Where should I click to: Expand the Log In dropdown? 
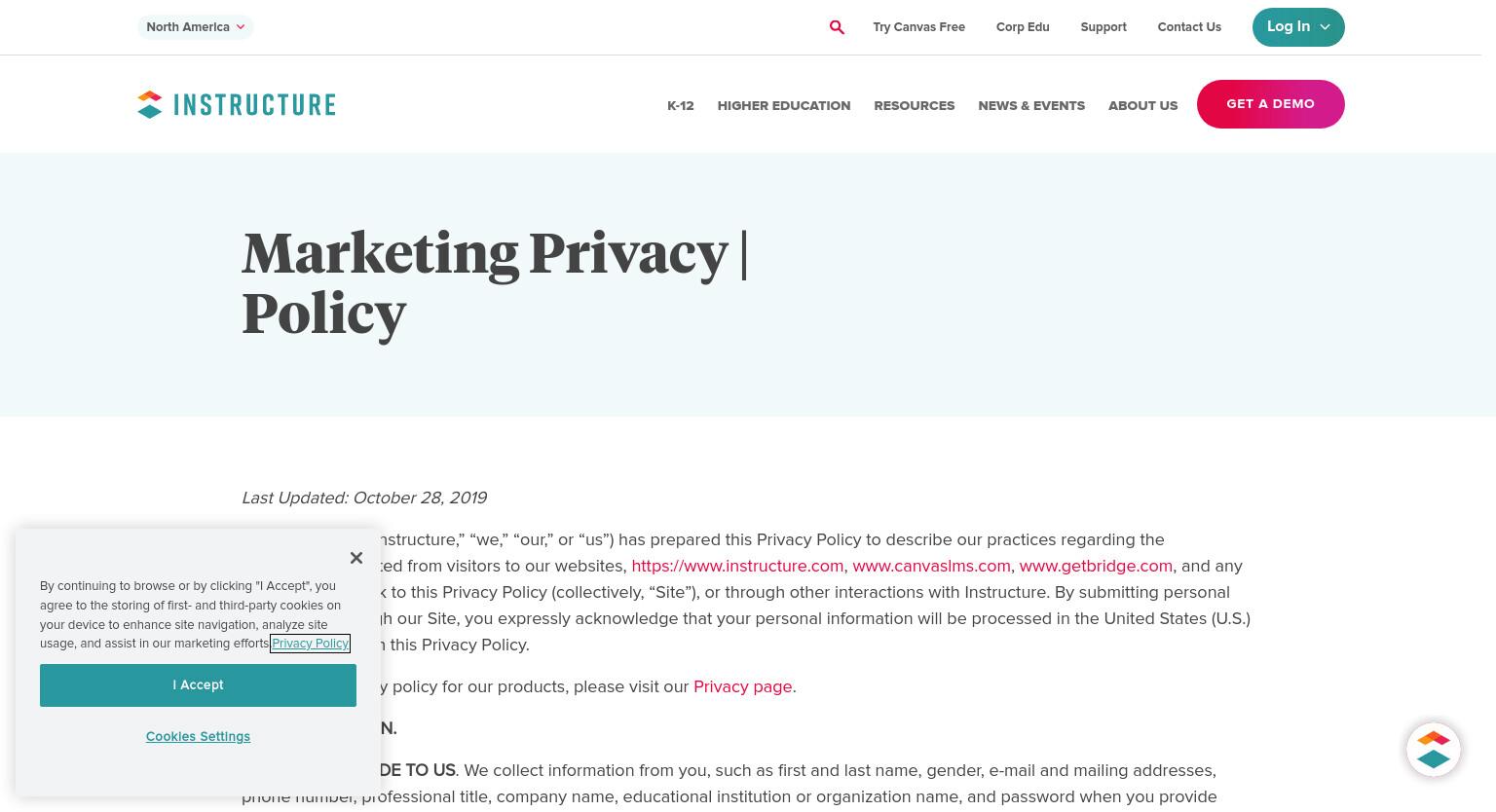pyautogui.click(x=1298, y=27)
